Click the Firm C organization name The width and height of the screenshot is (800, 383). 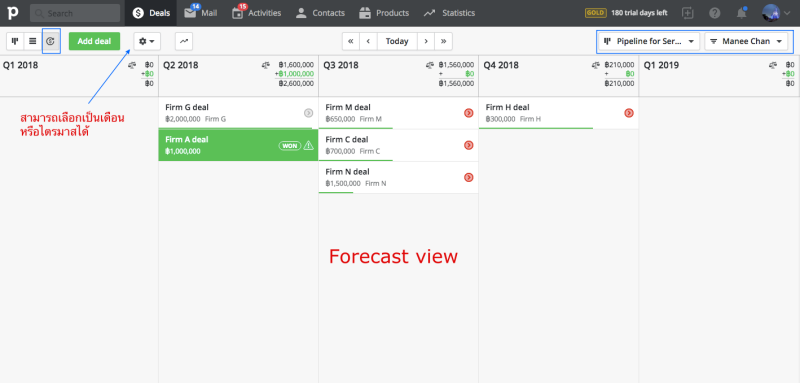(x=370, y=151)
